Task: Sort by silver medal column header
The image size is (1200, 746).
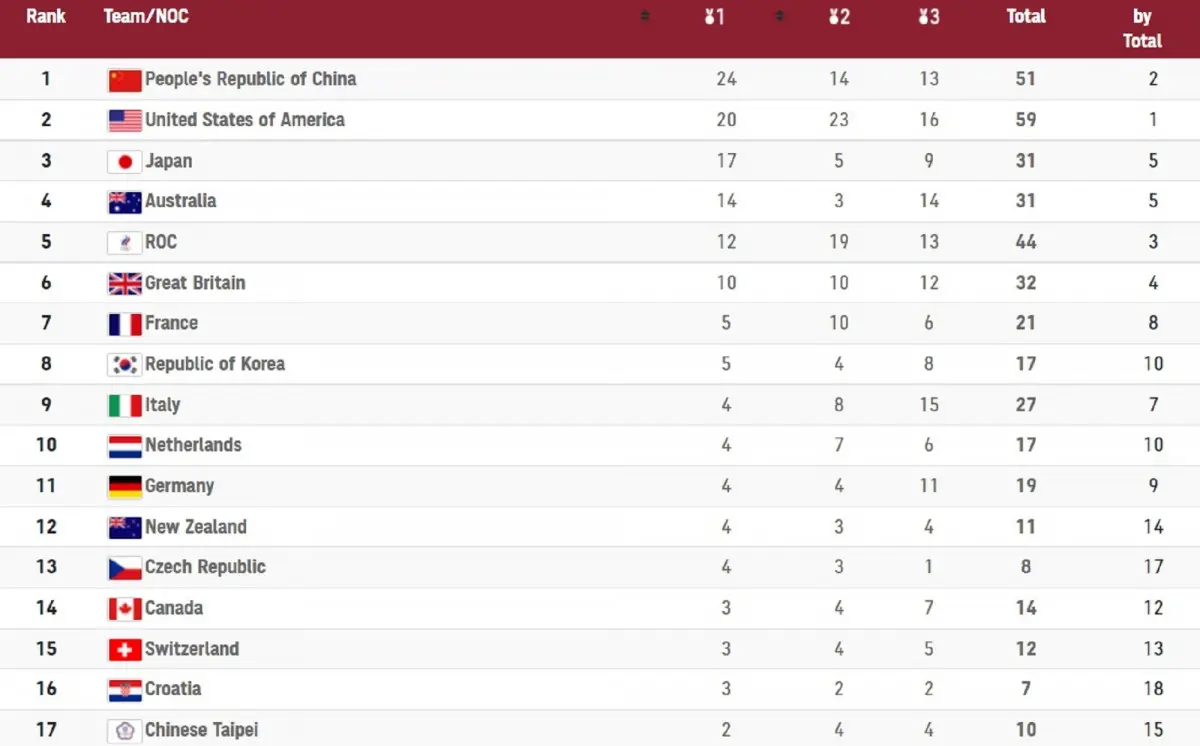Action: point(839,17)
